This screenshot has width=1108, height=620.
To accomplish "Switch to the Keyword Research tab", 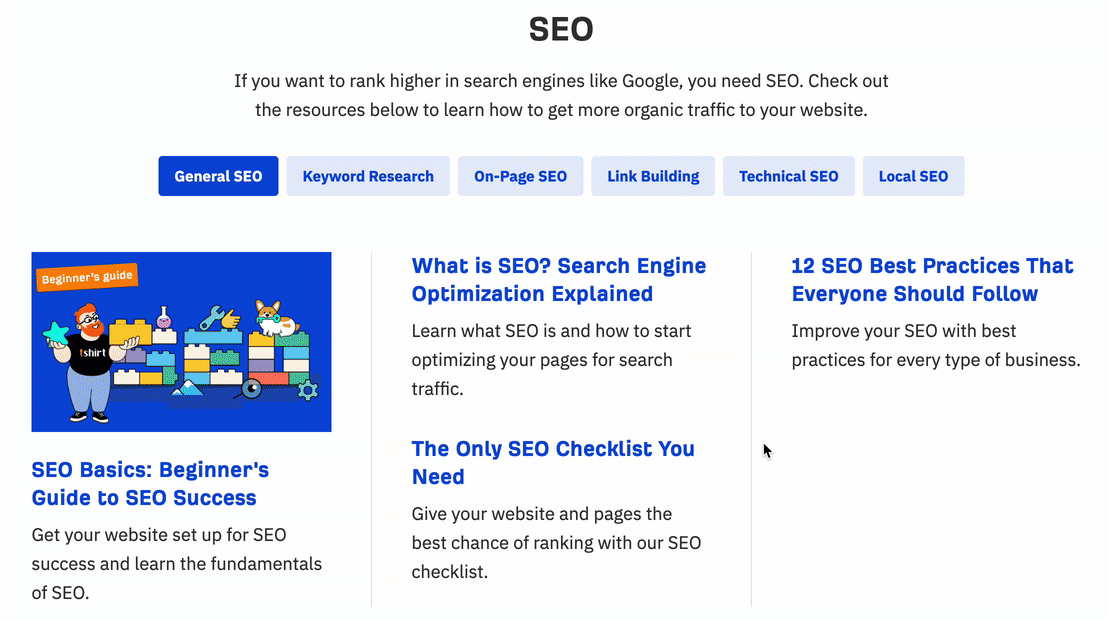I will click(x=367, y=175).
